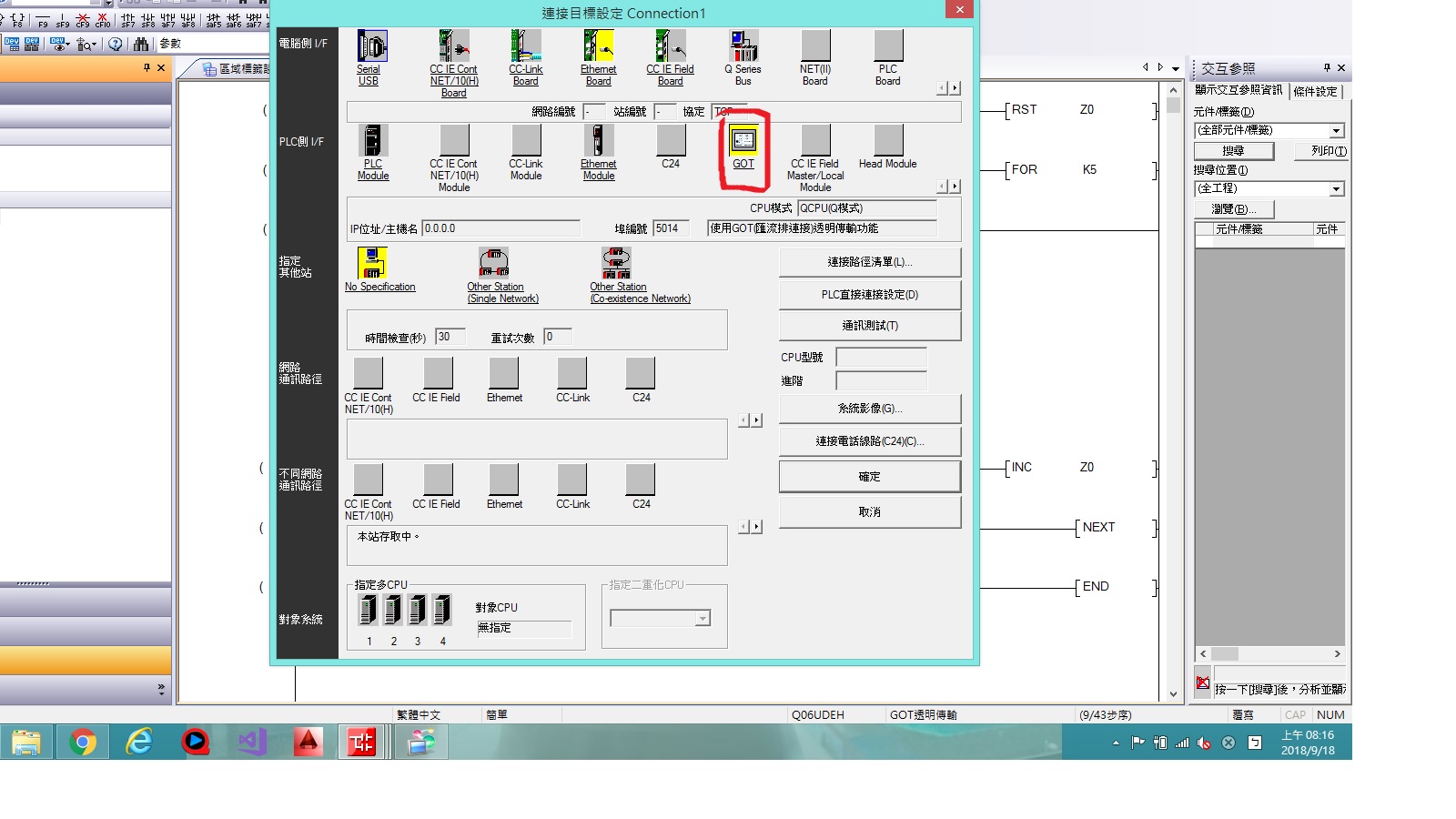Image resolution: width=1456 pixels, height=819 pixels.
Task: Switch to the 條件設定 tab
Action: (1315, 91)
